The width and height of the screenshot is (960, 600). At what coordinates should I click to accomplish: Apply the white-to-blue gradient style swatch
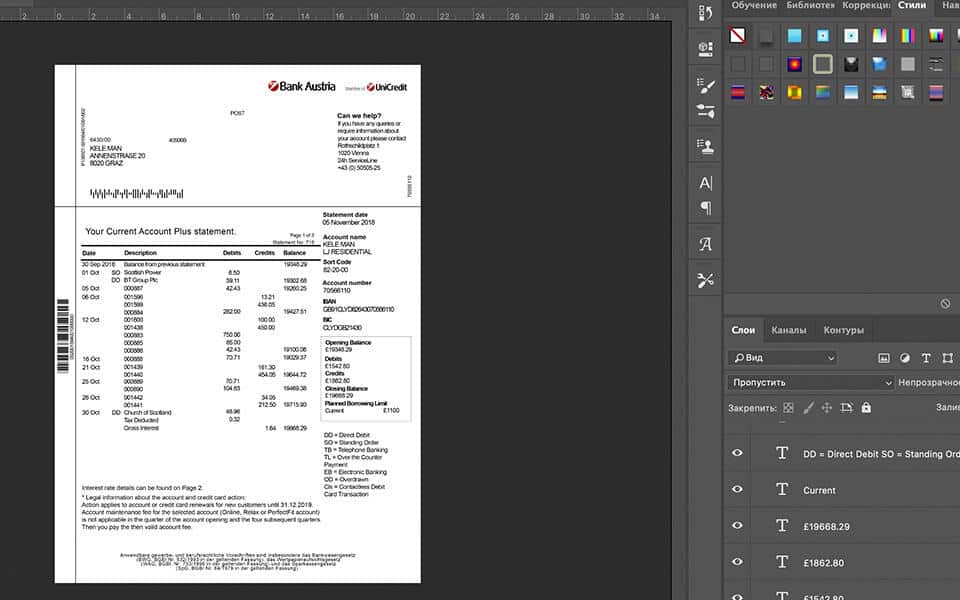click(851, 92)
